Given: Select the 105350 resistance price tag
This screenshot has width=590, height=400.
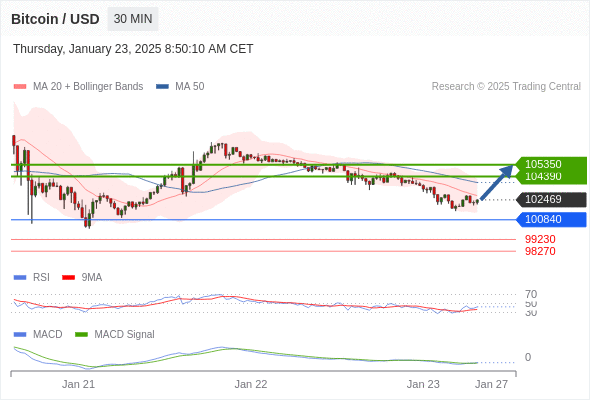Looking at the screenshot, I should click(551, 164).
